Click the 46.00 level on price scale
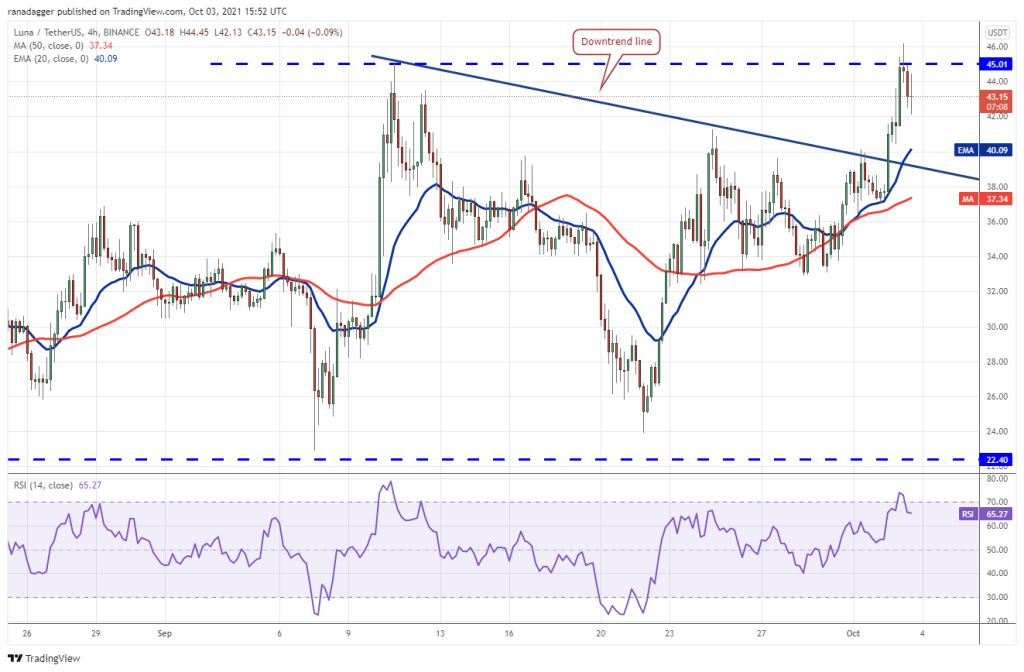 pyautogui.click(x=996, y=47)
